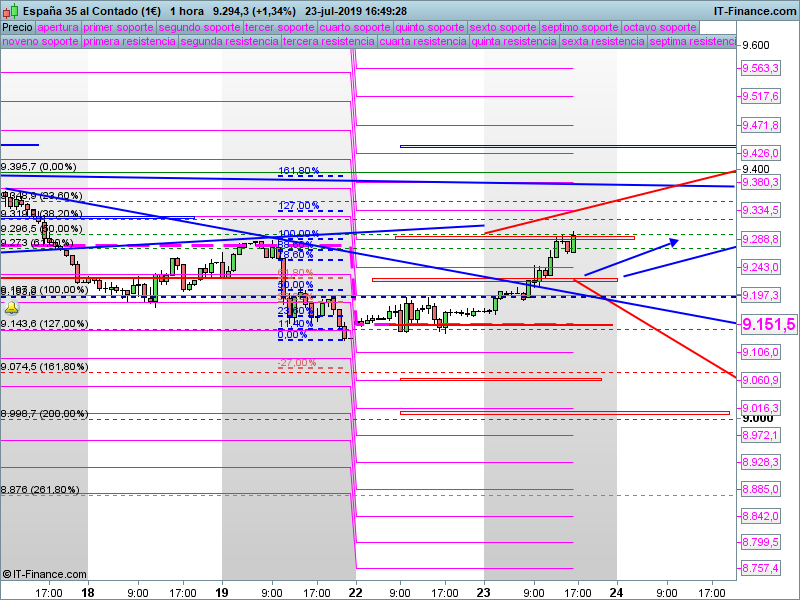800x600 pixels.
Task: Click the blue 127,00% retracement label
Action: tap(299, 206)
